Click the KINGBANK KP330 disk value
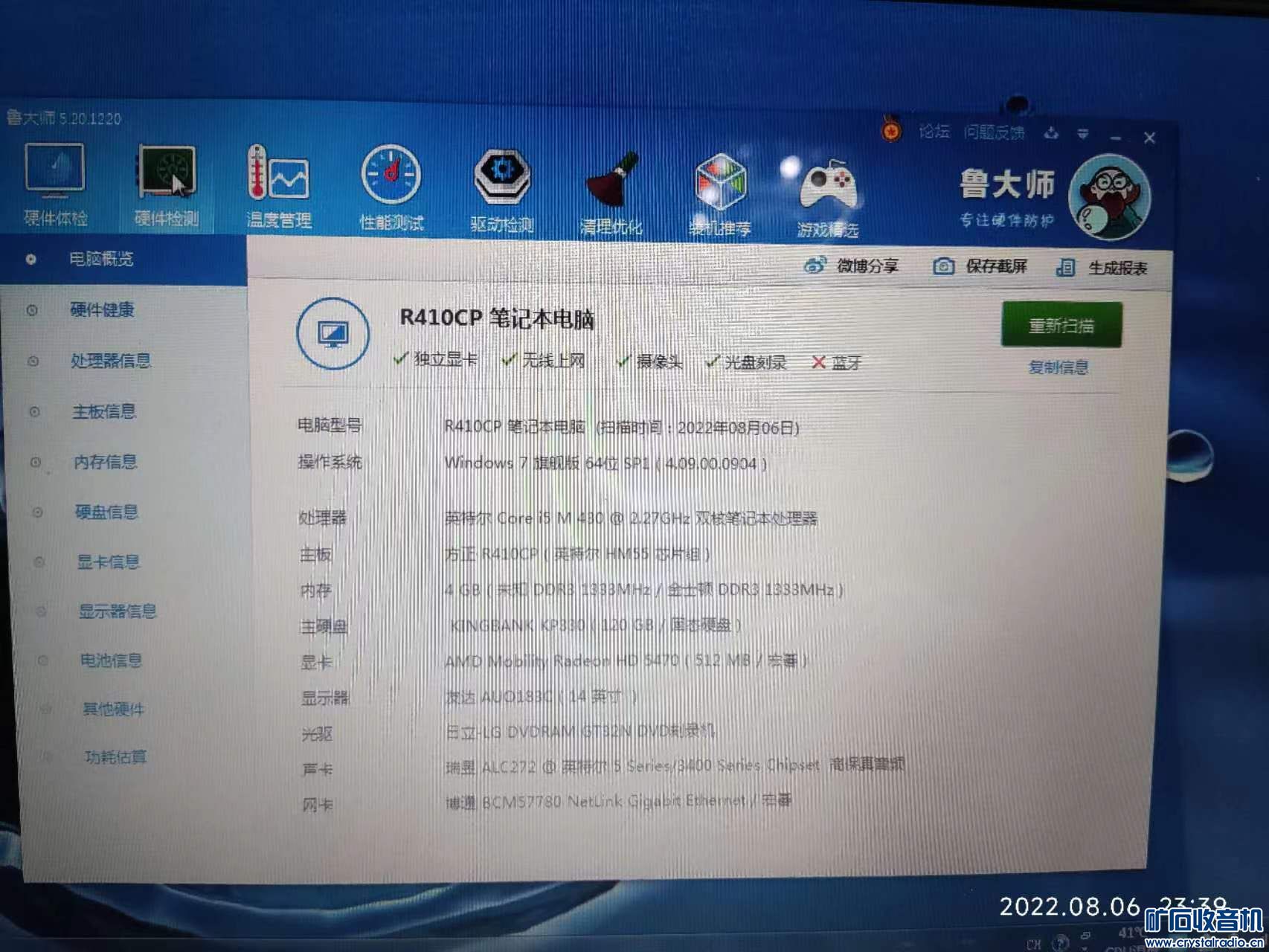The height and width of the screenshot is (952, 1269). coord(595,625)
